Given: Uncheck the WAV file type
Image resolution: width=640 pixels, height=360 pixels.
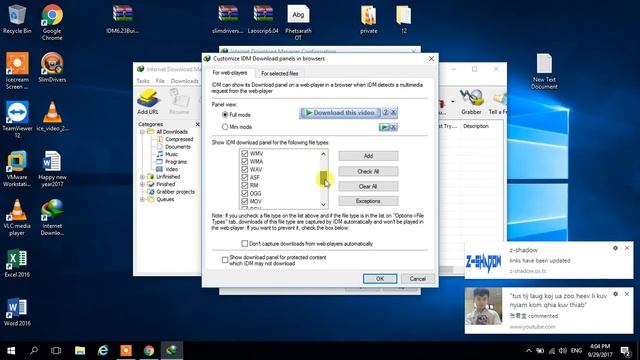Looking at the screenshot, I should click(244, 169).
